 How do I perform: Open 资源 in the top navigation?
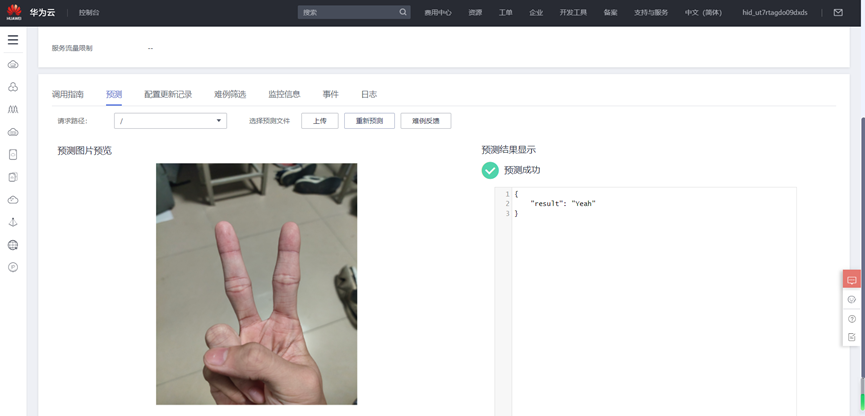475,12
